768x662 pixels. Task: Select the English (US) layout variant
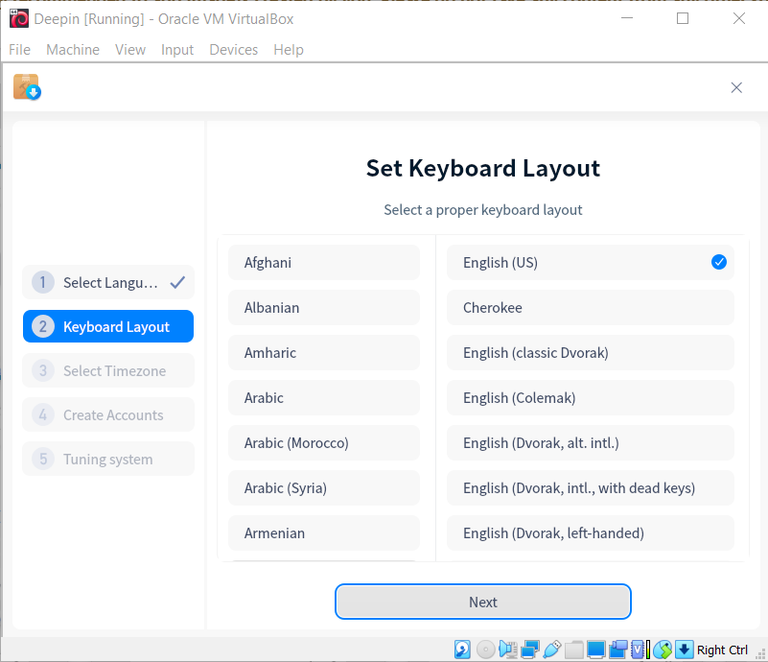point(590,262)
